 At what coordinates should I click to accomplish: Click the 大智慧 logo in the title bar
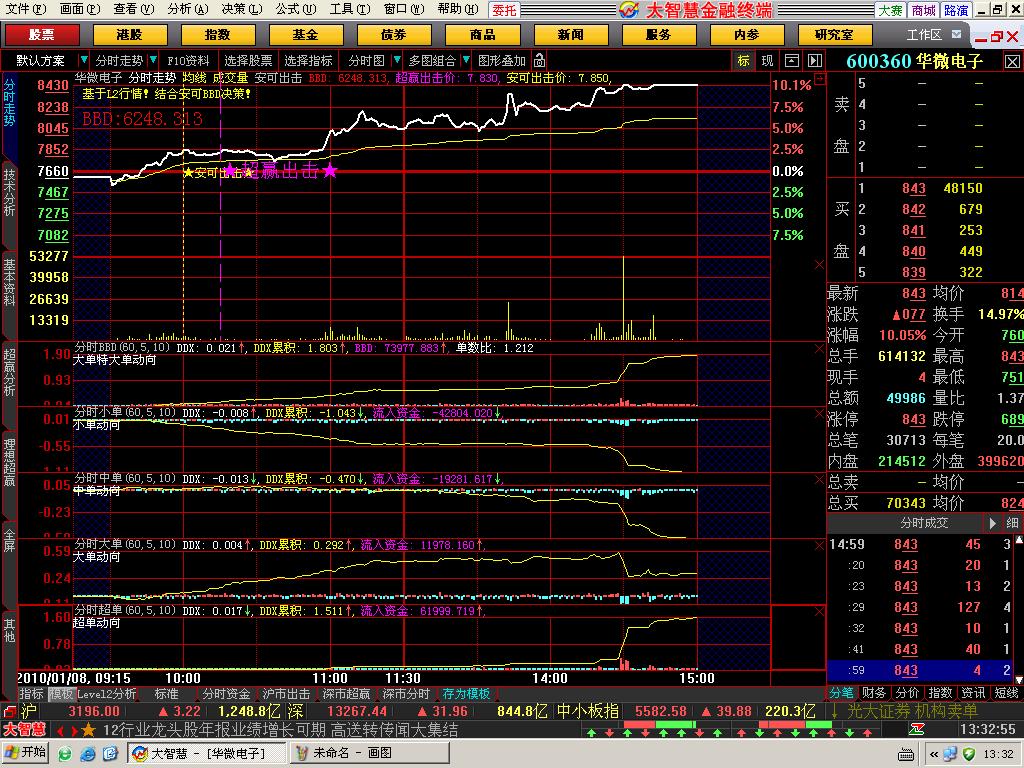coord(629,10)
